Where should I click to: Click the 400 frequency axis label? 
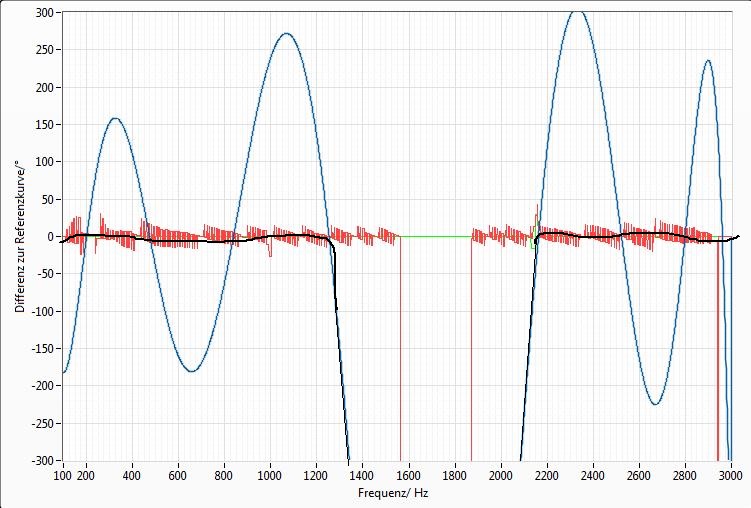(x=132, y=476)
